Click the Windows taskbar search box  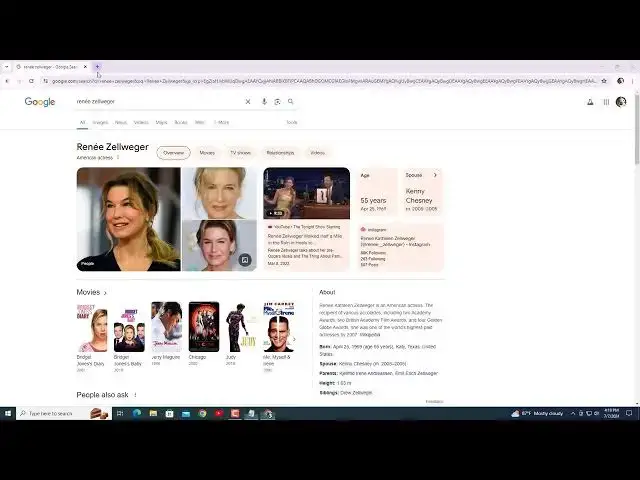(64, 413)
